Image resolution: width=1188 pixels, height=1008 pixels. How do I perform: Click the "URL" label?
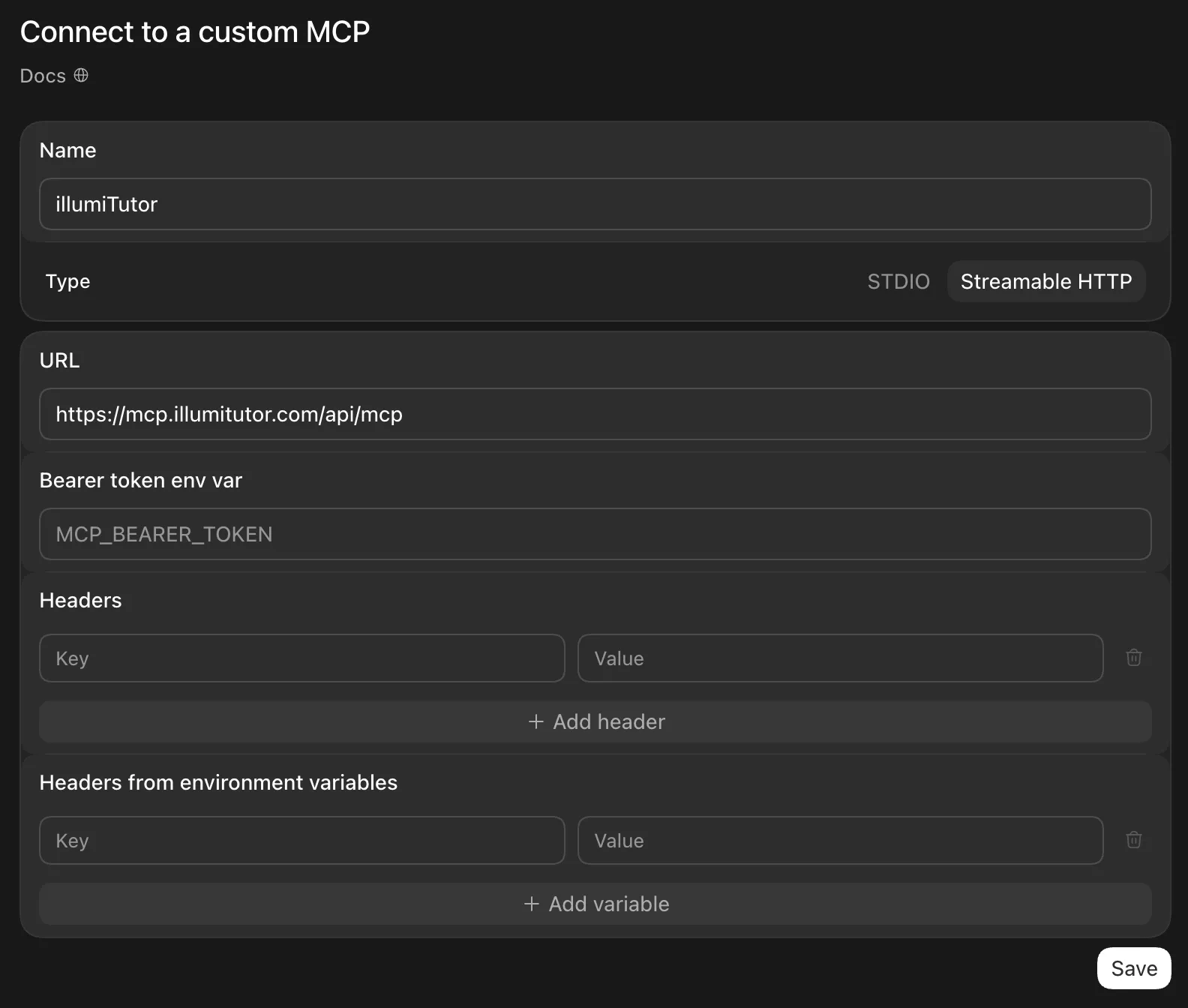tap(59, 360)
